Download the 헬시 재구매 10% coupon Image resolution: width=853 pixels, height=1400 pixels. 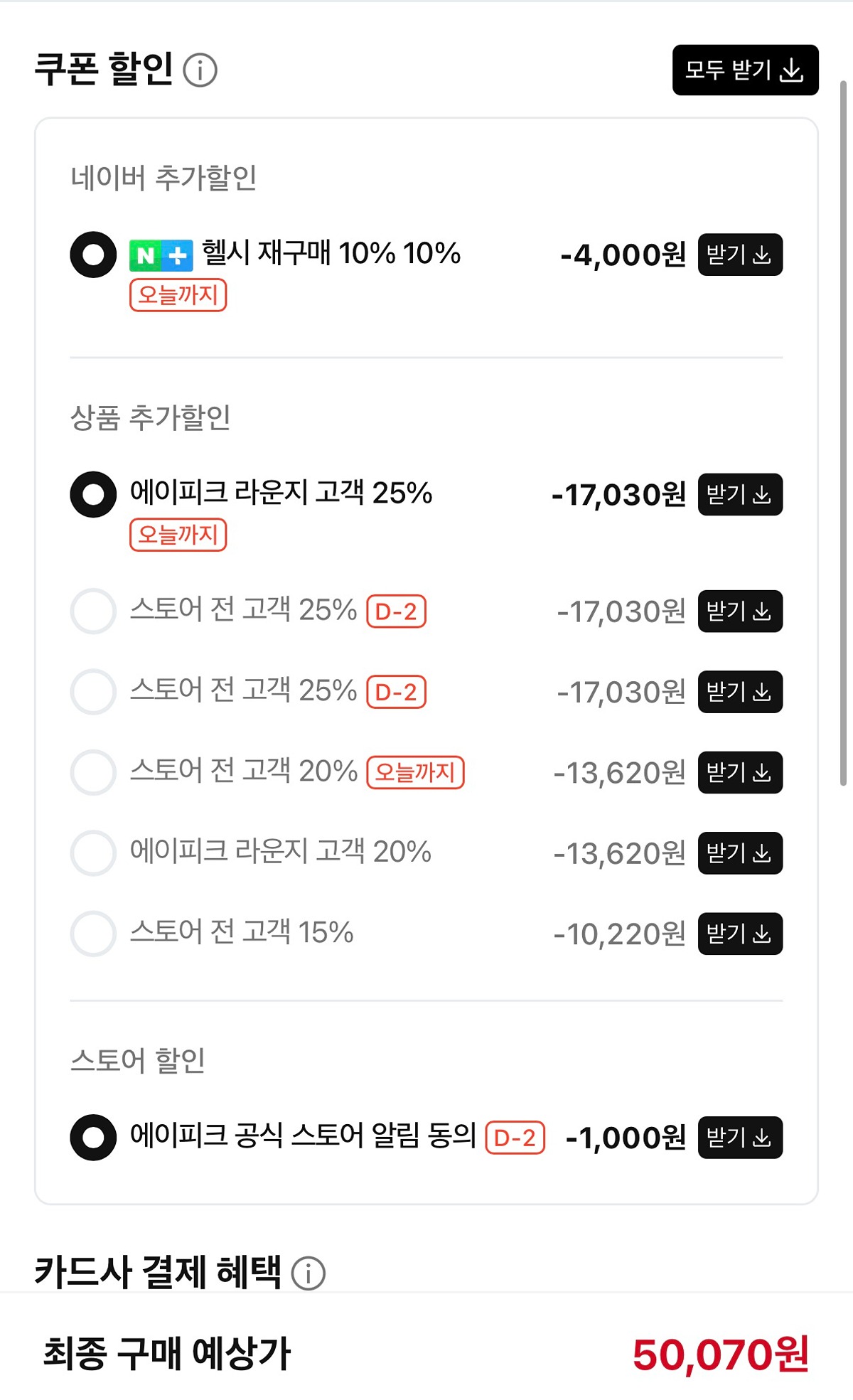[x=739, y=255]
